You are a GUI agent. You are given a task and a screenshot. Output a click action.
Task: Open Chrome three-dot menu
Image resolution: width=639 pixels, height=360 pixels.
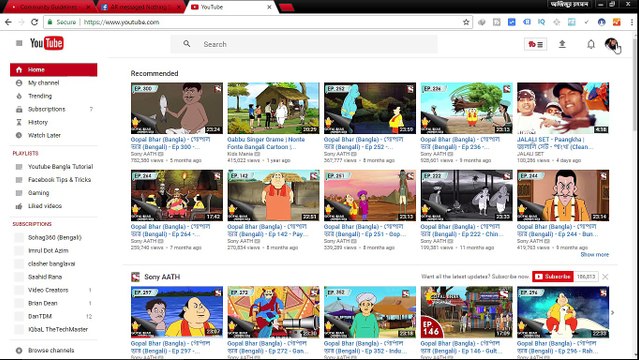point(632,22)
